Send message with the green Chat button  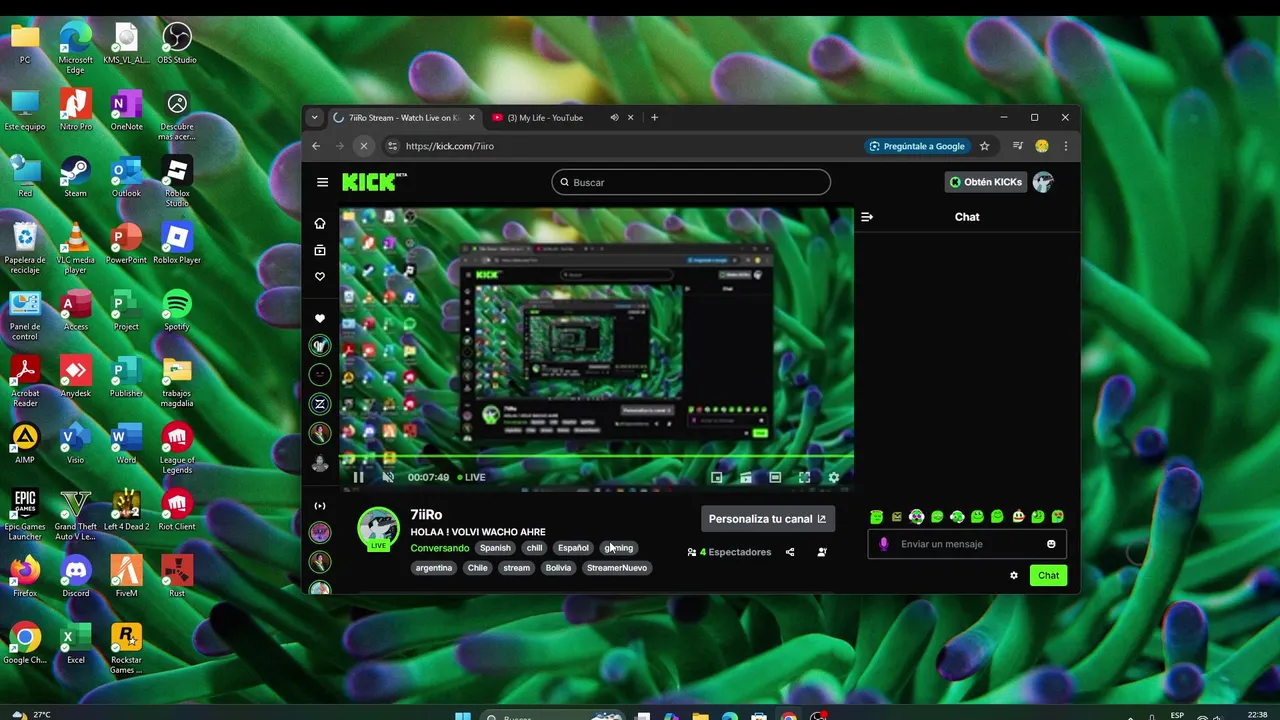[1048, 575]
